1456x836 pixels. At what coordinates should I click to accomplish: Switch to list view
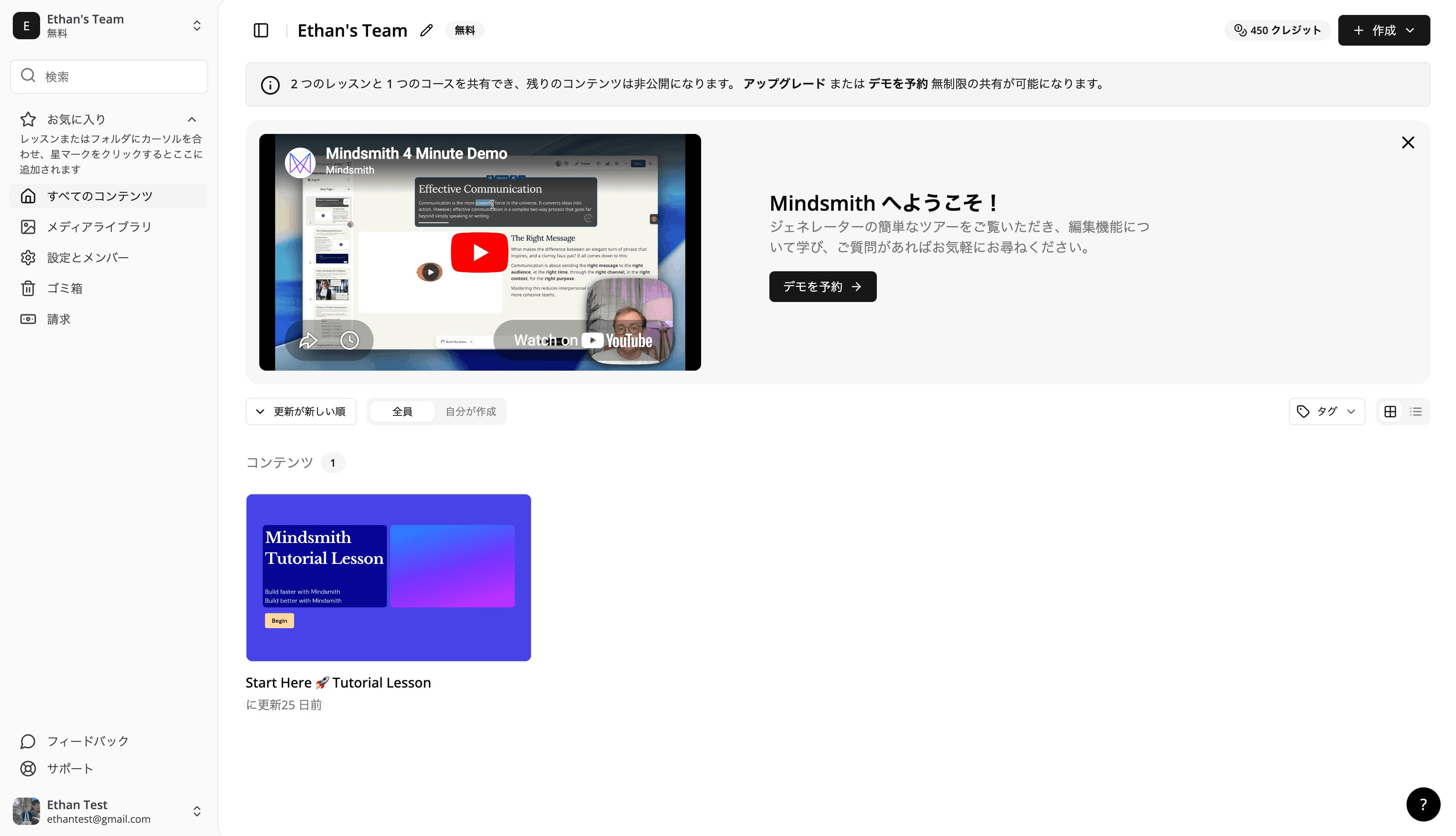pyautogui.click(x=1415, y=412)
